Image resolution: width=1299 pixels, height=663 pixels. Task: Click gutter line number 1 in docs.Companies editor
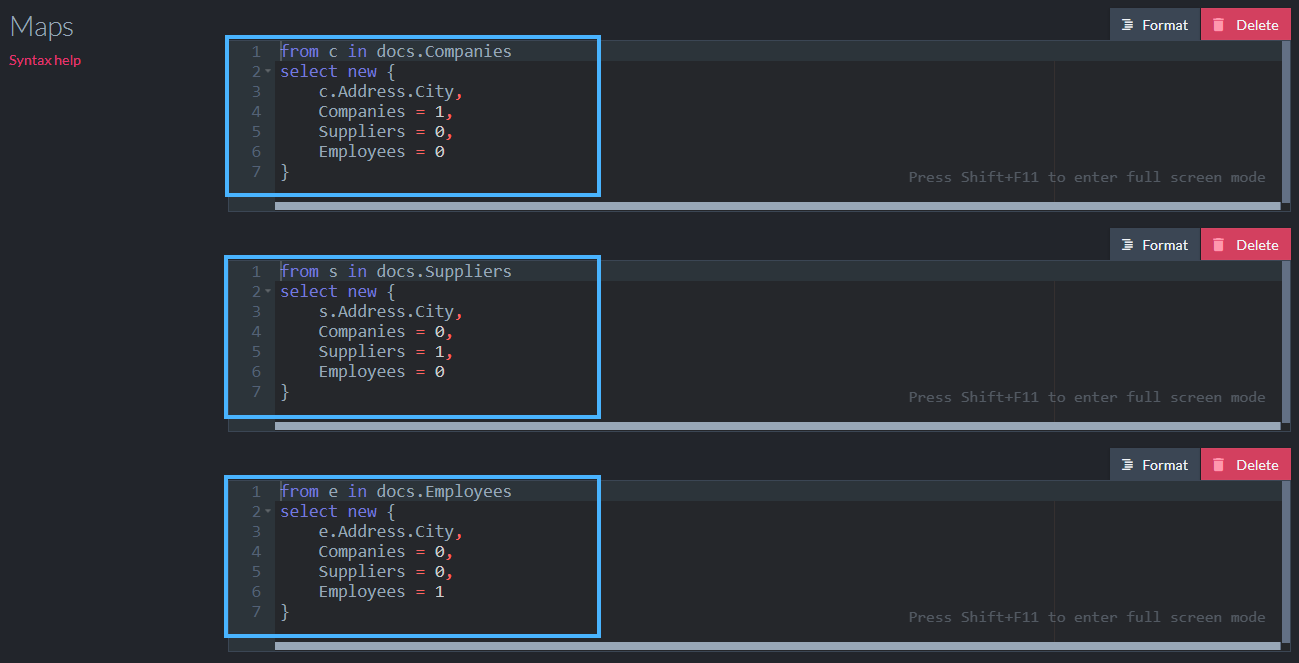pyautogui.click(x=256, y=51)
